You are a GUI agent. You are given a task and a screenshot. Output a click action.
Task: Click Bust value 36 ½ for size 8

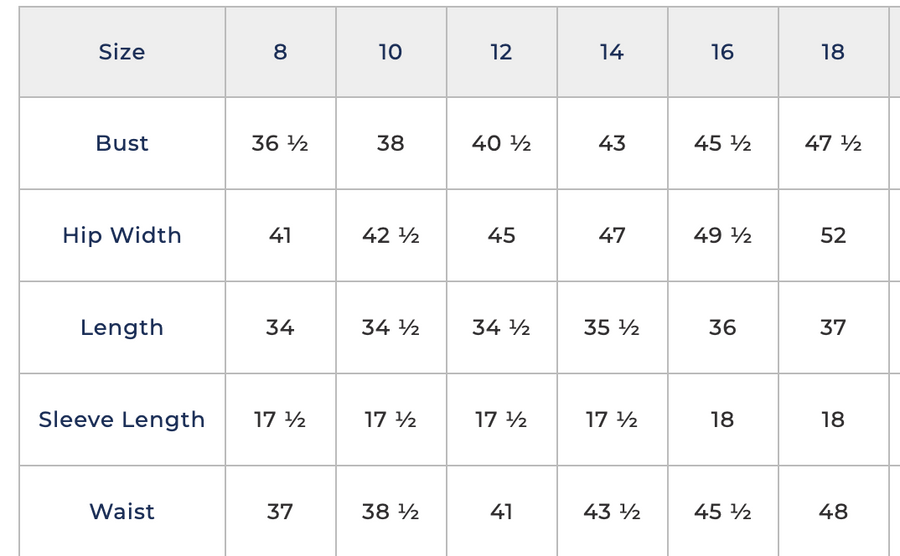pos(280,143)
